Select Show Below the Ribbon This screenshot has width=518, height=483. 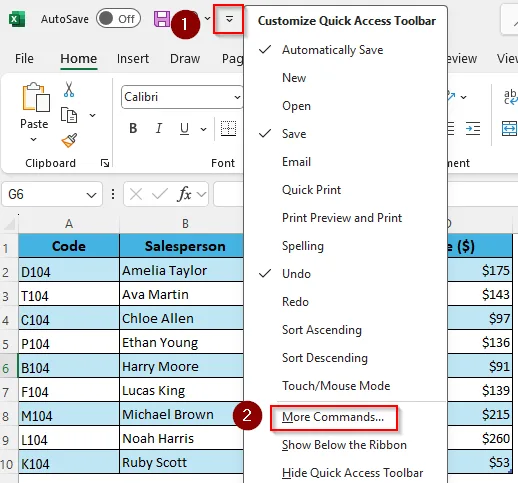pos(345,445)
